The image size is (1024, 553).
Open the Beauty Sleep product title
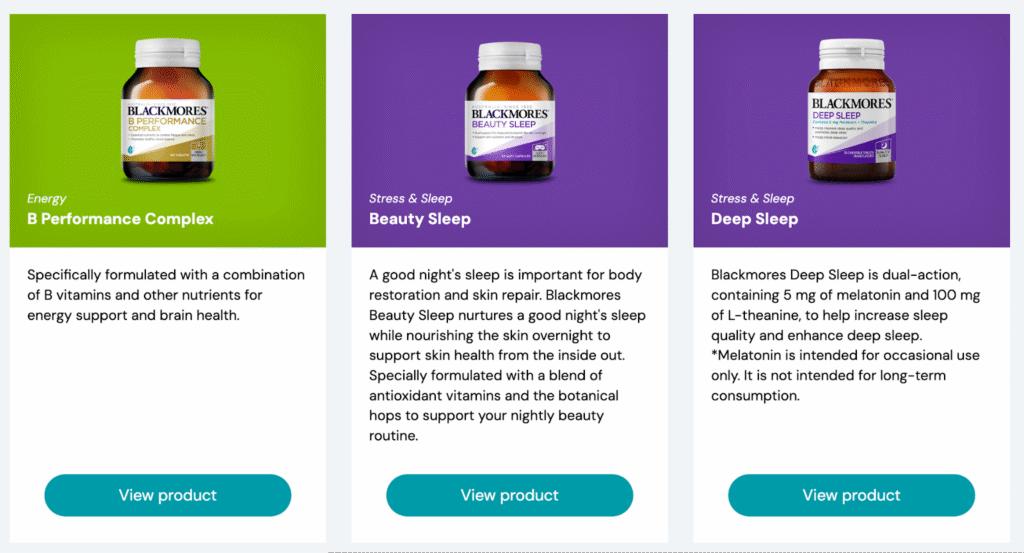click(420, 219)
